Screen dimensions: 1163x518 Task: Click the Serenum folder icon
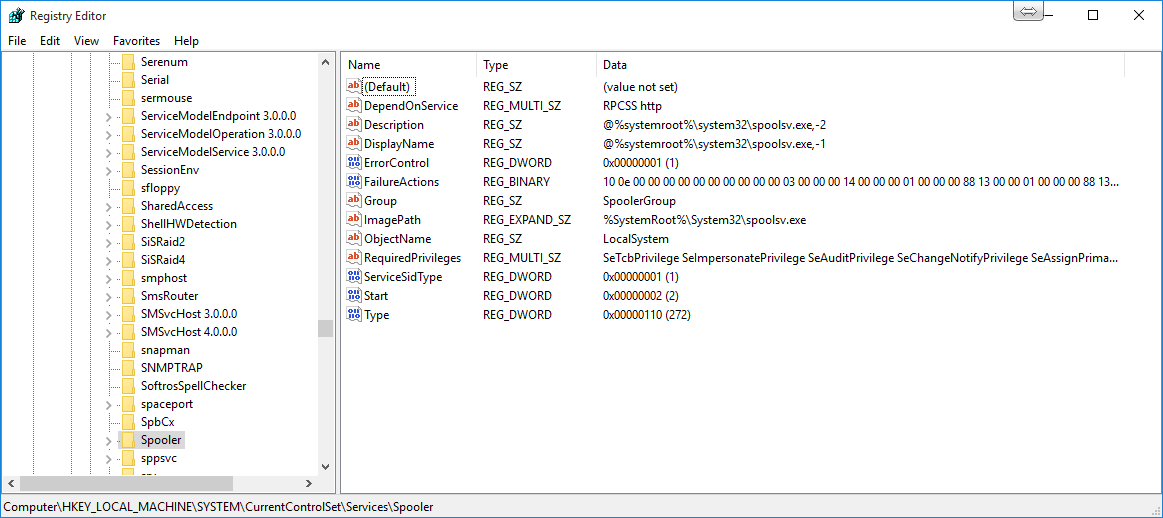click(x=128, y=62)
